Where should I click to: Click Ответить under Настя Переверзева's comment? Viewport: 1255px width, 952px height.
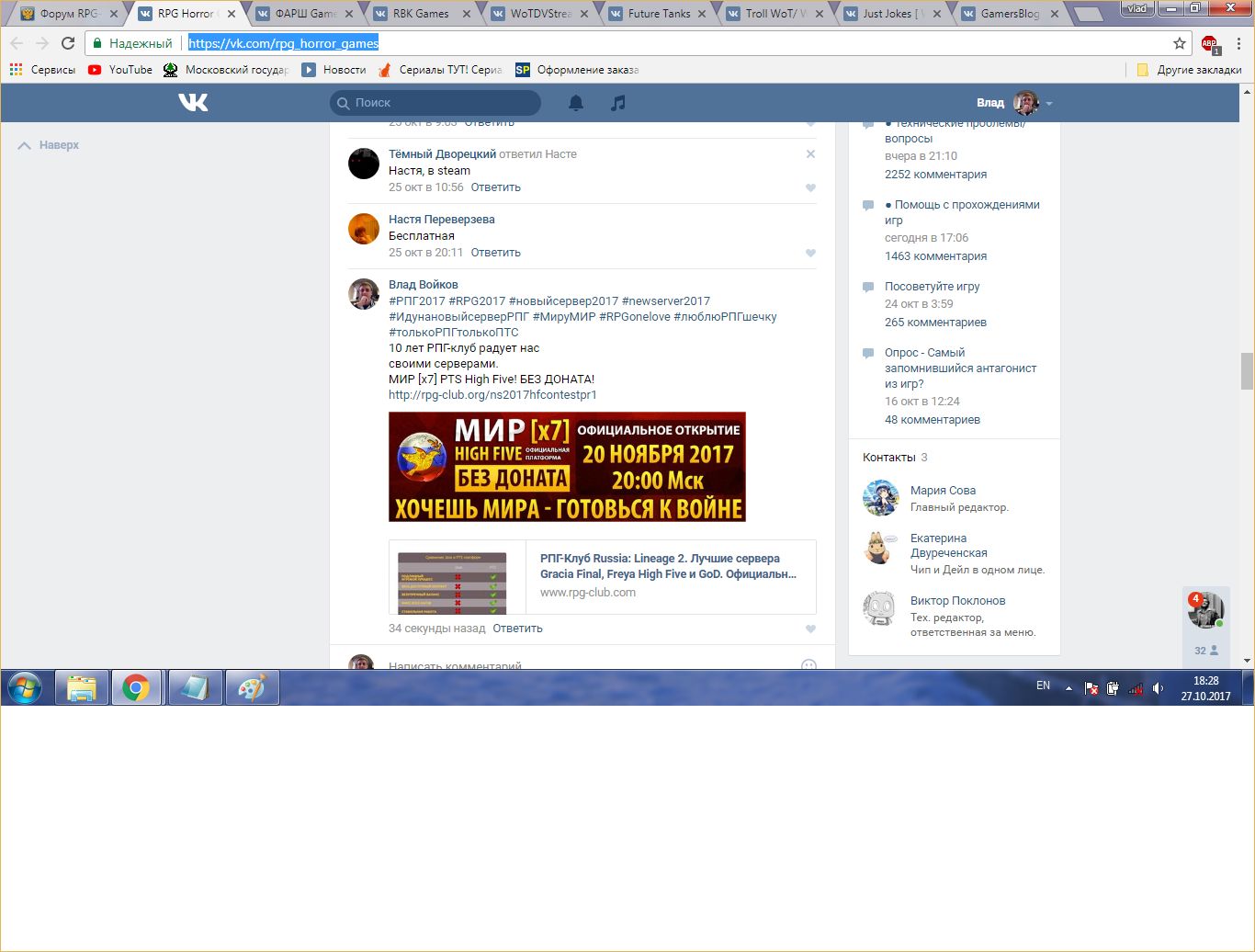click(x=495, y=253)
